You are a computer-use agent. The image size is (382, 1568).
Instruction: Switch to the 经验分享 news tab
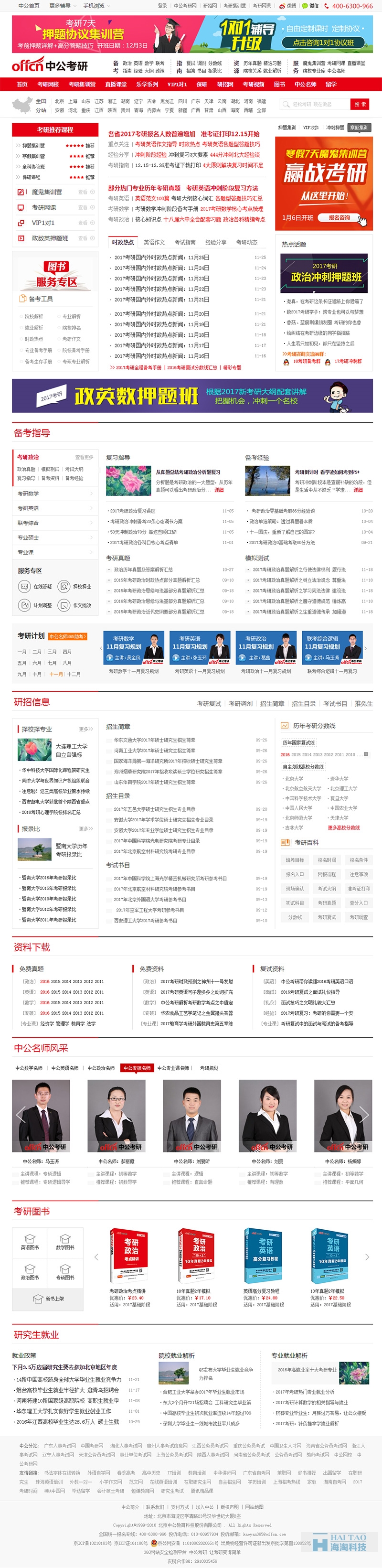[215, 242]
